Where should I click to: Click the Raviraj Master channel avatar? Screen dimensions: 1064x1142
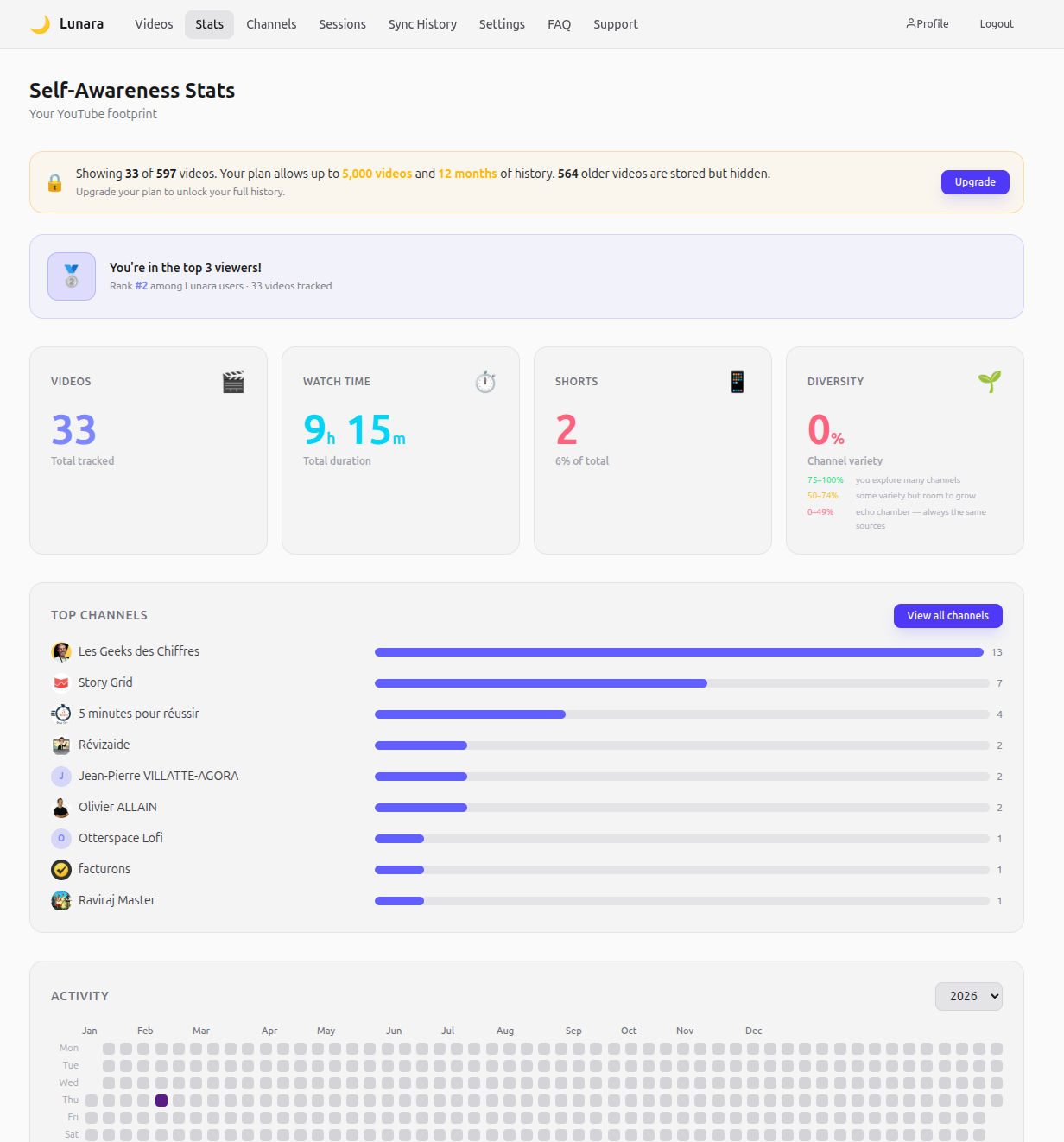click(61, 900)
